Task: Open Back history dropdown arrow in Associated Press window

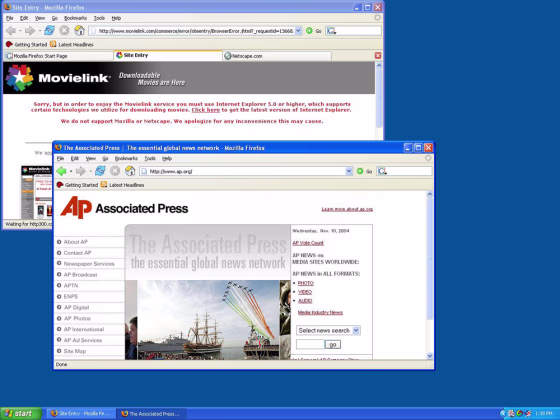Action: (71, 171)
